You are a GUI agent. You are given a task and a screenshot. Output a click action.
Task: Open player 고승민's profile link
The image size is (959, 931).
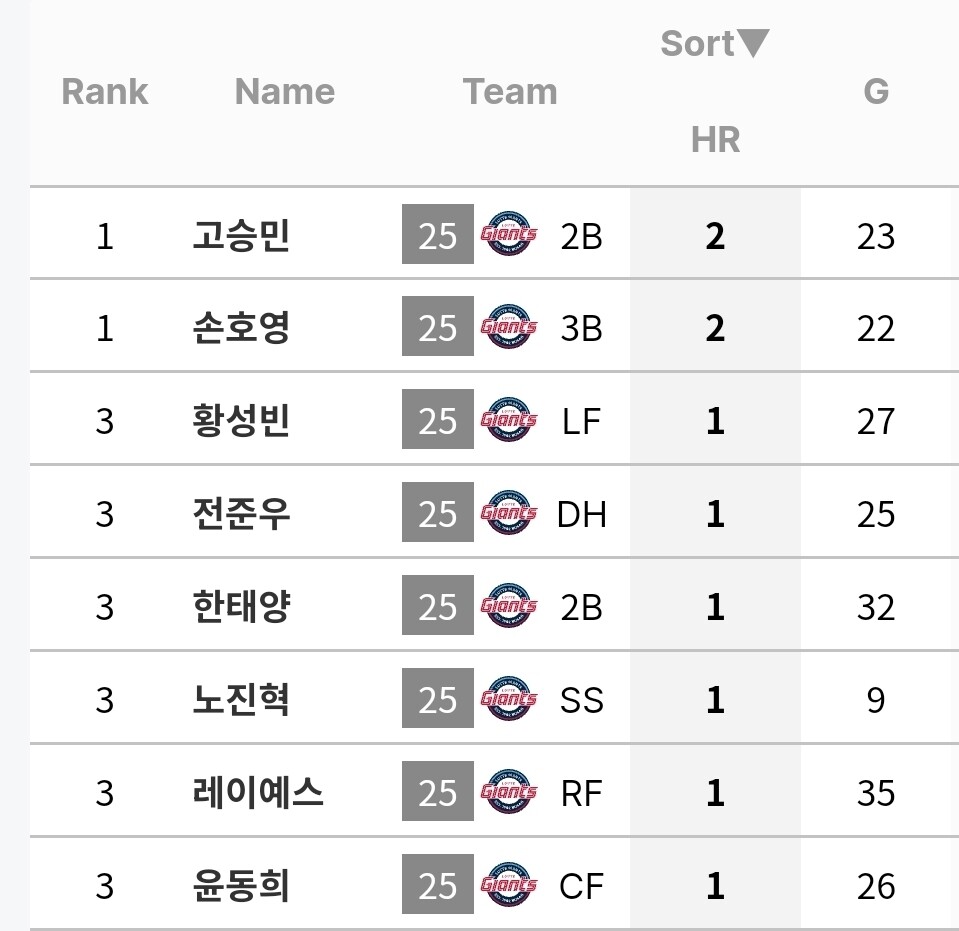tap(240, 236)
